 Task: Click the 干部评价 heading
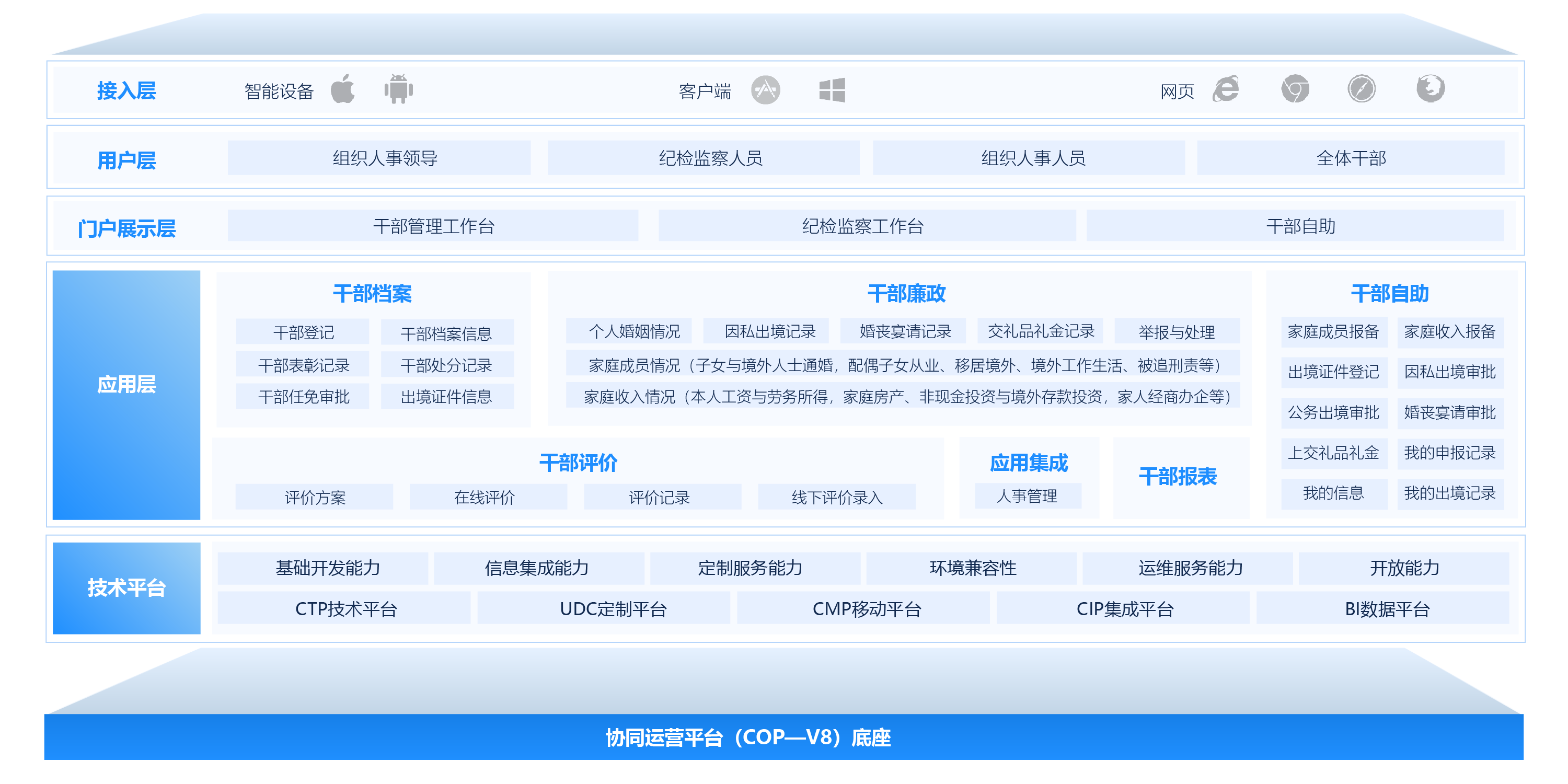pyautogui.click(x=578, y=463)
